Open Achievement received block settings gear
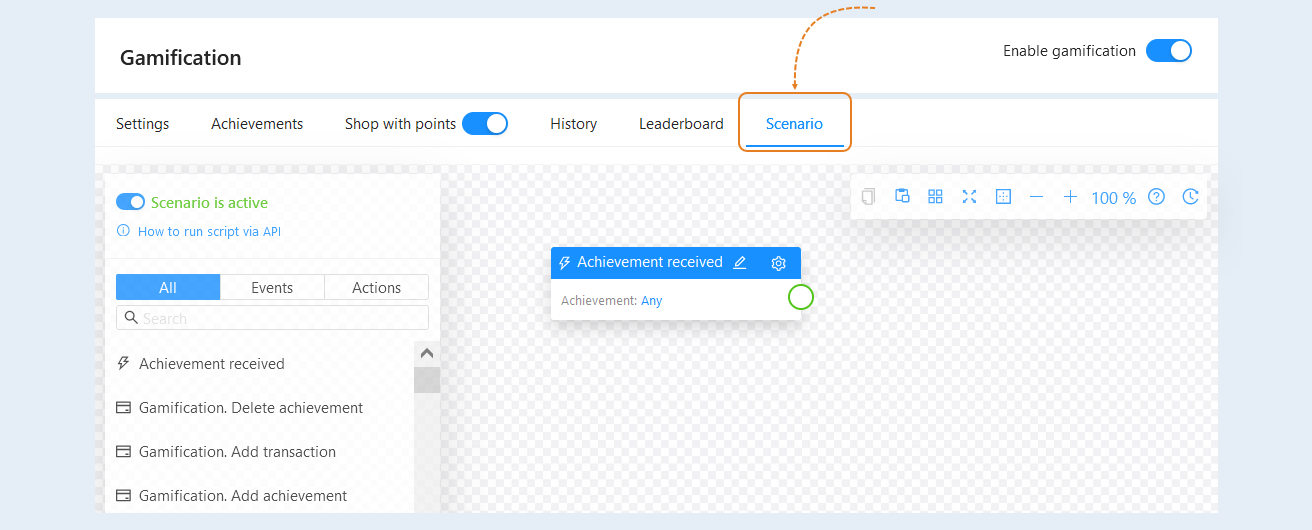The image size is (1312, 530). [x=779, y=263]
